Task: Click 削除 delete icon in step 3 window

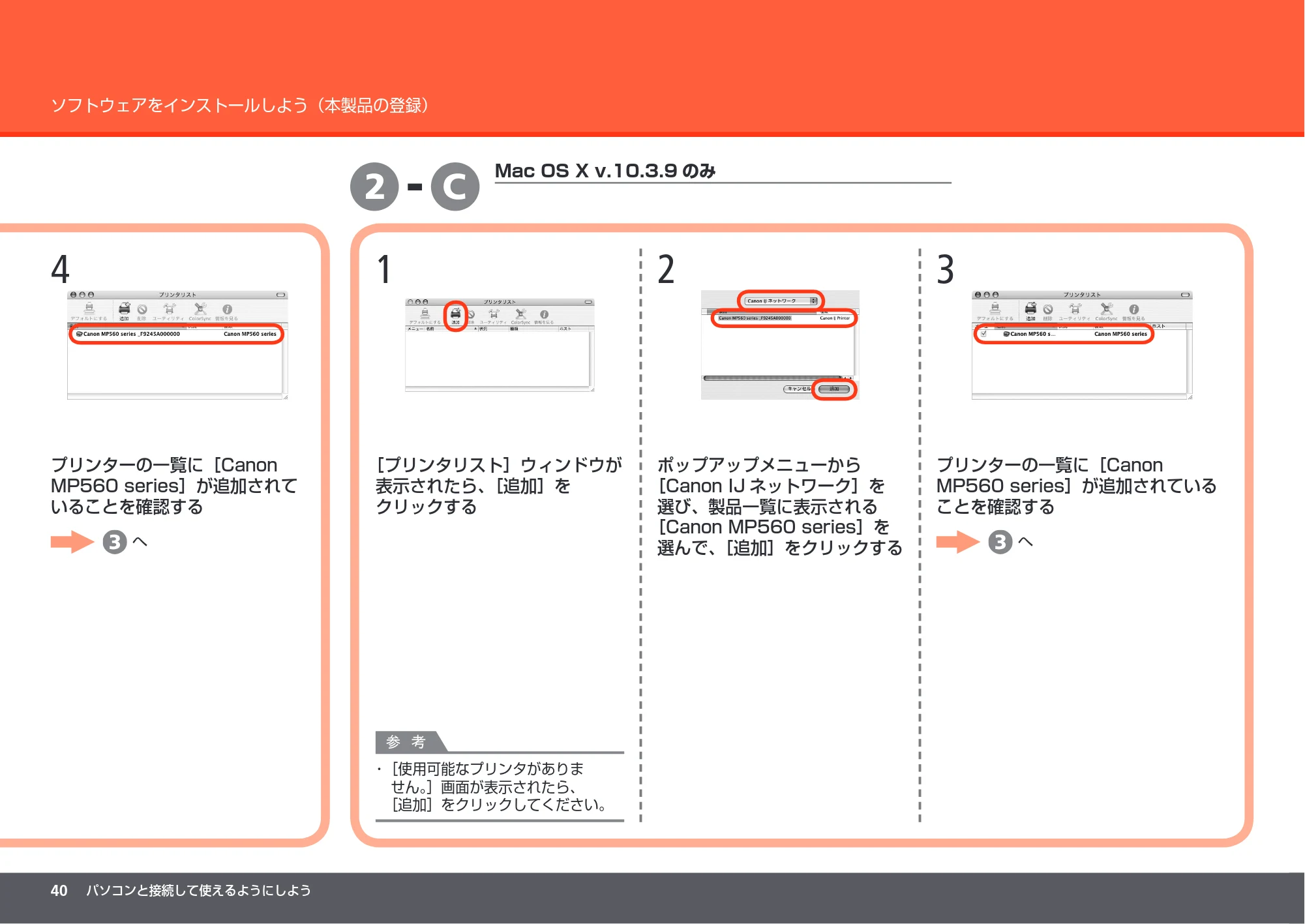Action: coord(1047,312)
